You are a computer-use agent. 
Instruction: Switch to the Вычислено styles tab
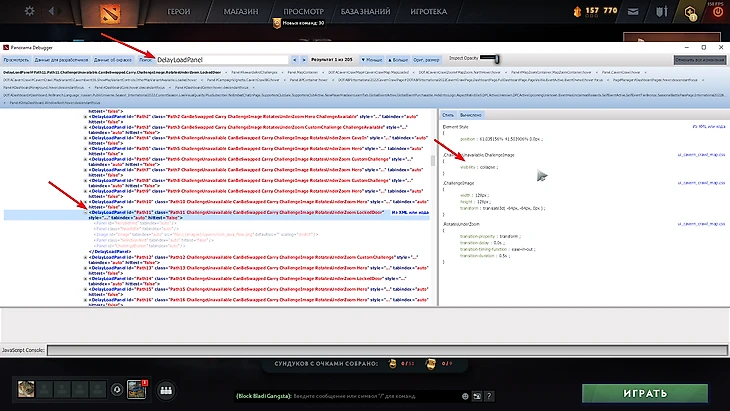(473, 115)
